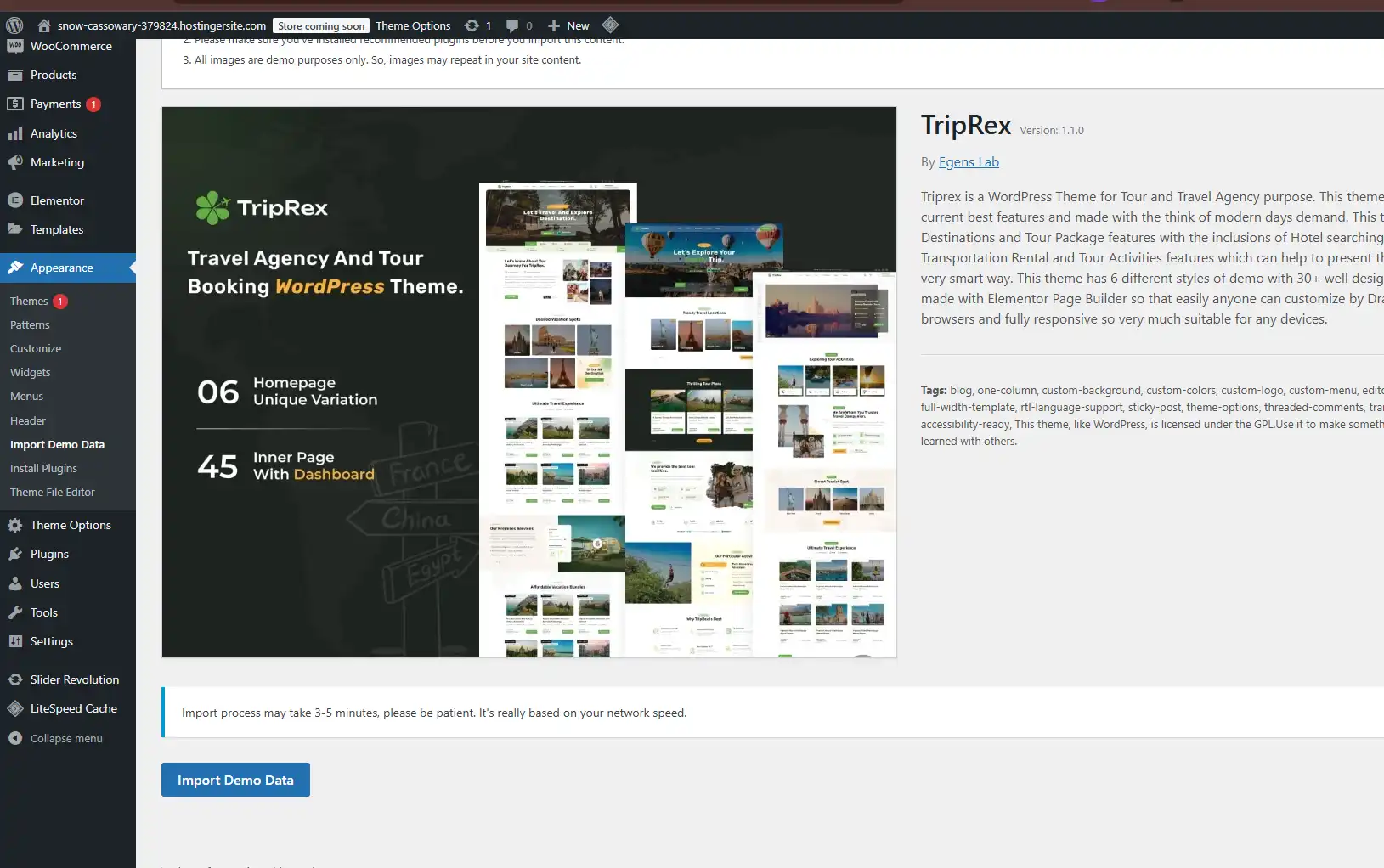Click the Templates folder icon
This screenshot has height=868, width=1384.
tap(15, 229)
